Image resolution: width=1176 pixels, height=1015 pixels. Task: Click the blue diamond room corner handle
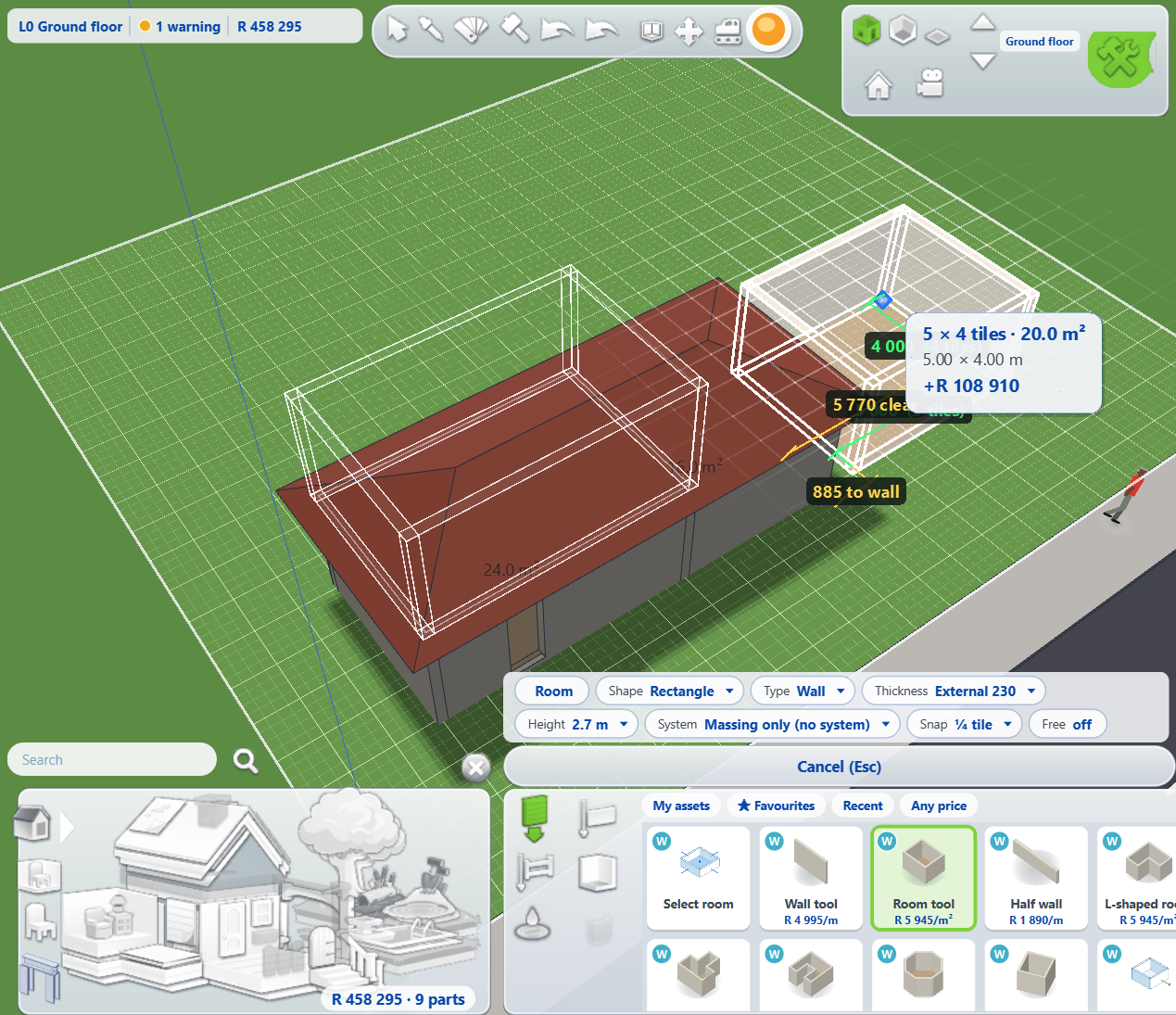(x=882, y=299)
